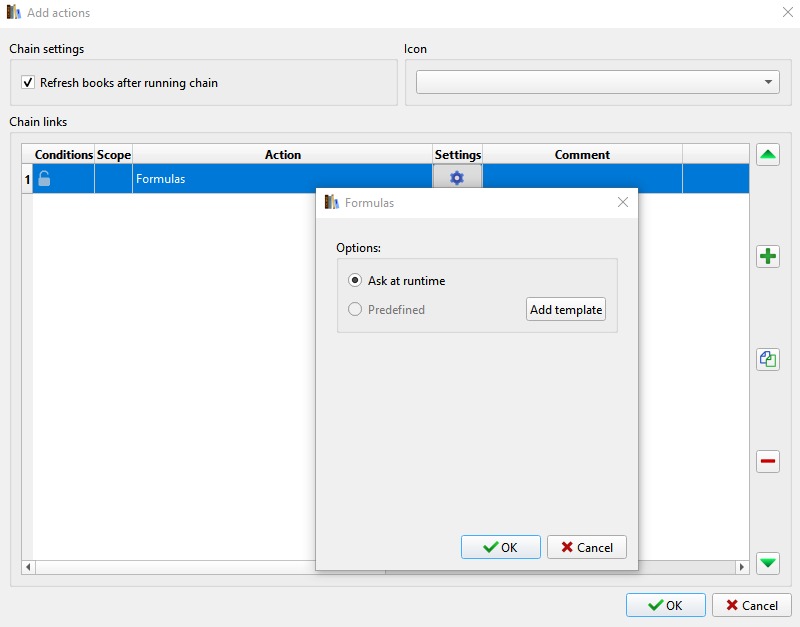Click the Scope column header

click(x=113, y=154)
